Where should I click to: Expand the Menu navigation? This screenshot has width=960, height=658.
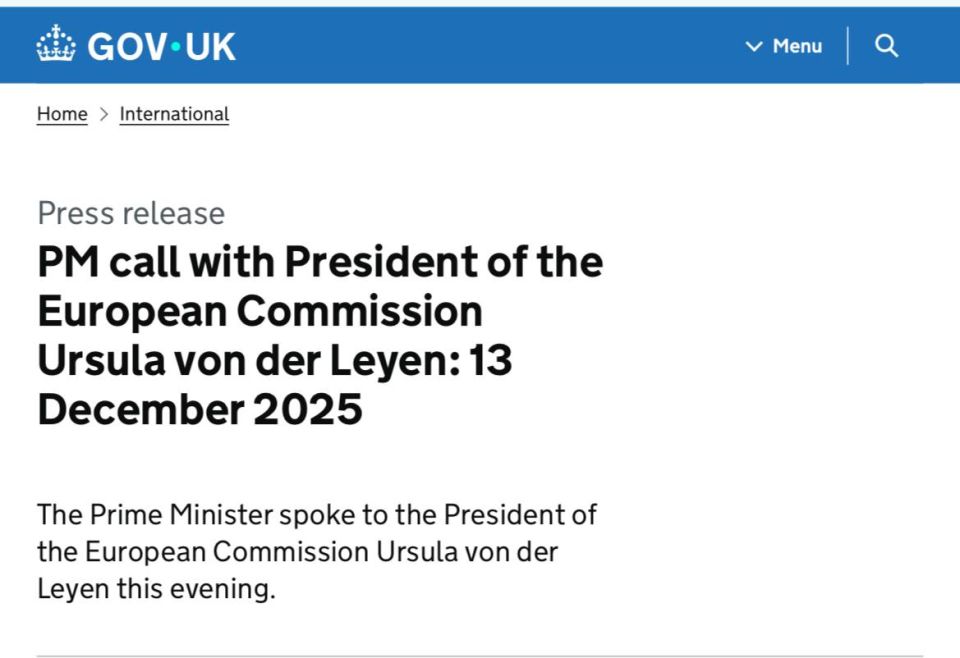click(x=784, y=46)
